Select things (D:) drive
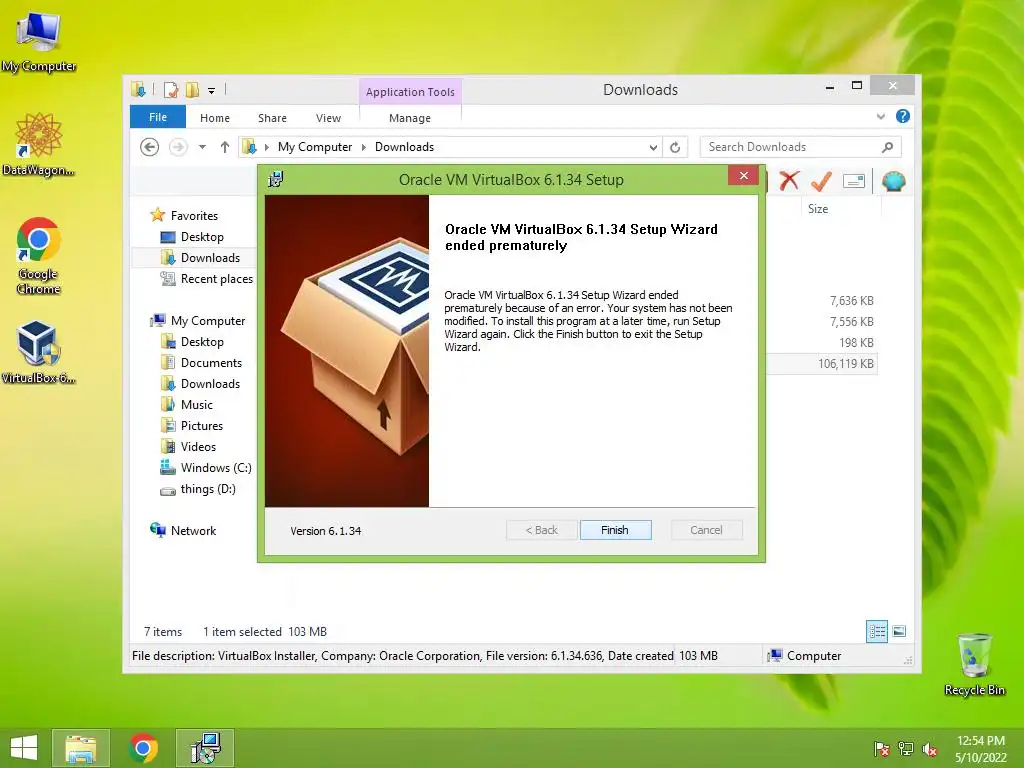The width and height of the screenshot is (1024, 768). 208,488
